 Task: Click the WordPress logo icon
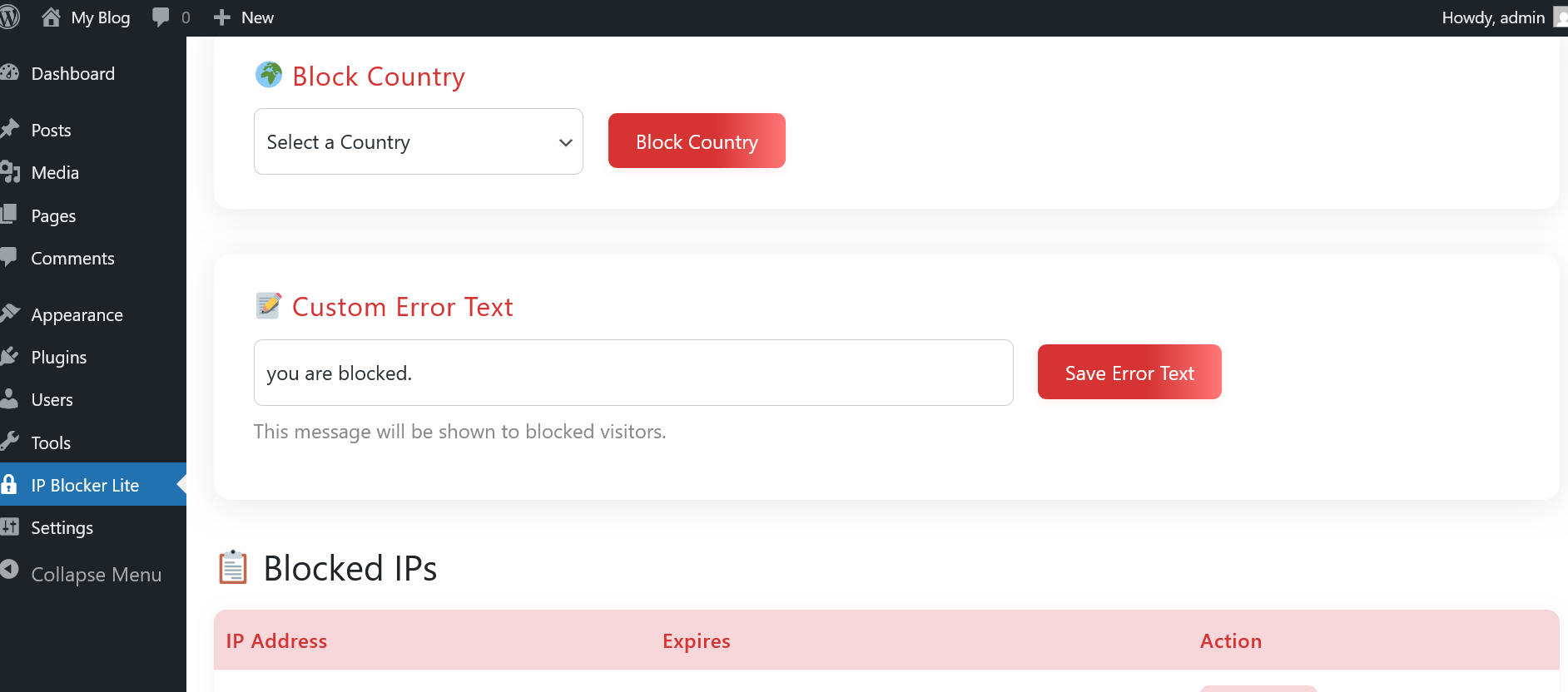(9, 17)
